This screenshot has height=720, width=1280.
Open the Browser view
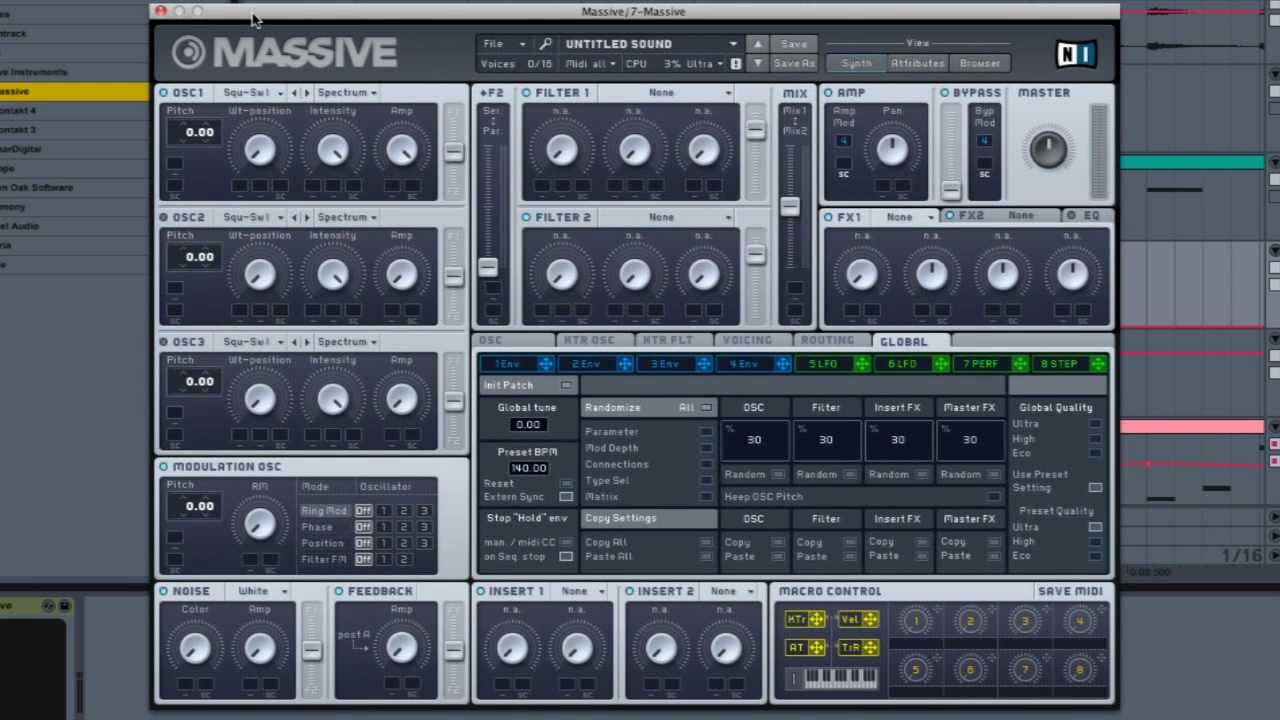(x=979, y=64)
